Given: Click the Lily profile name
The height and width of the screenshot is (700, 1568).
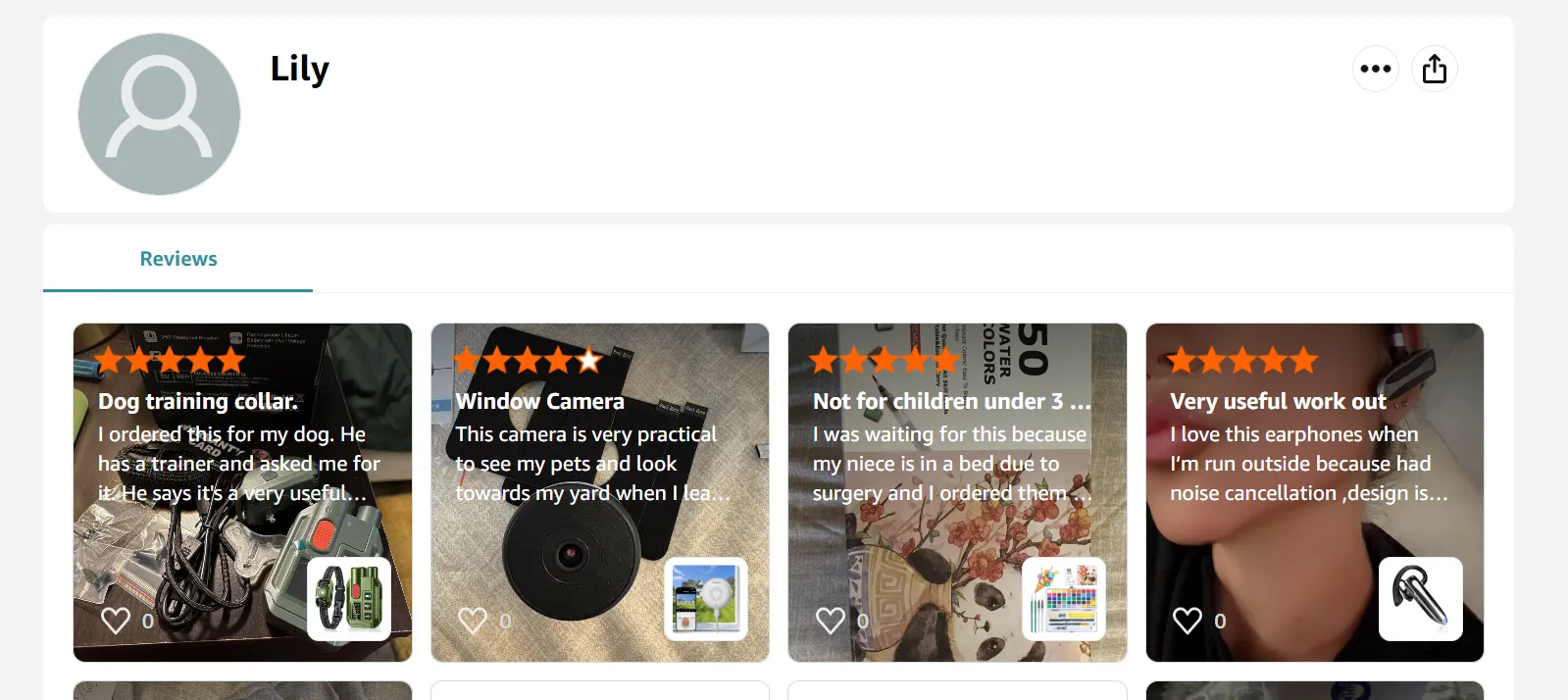Looking at the screenshot, I should point(299,69).
